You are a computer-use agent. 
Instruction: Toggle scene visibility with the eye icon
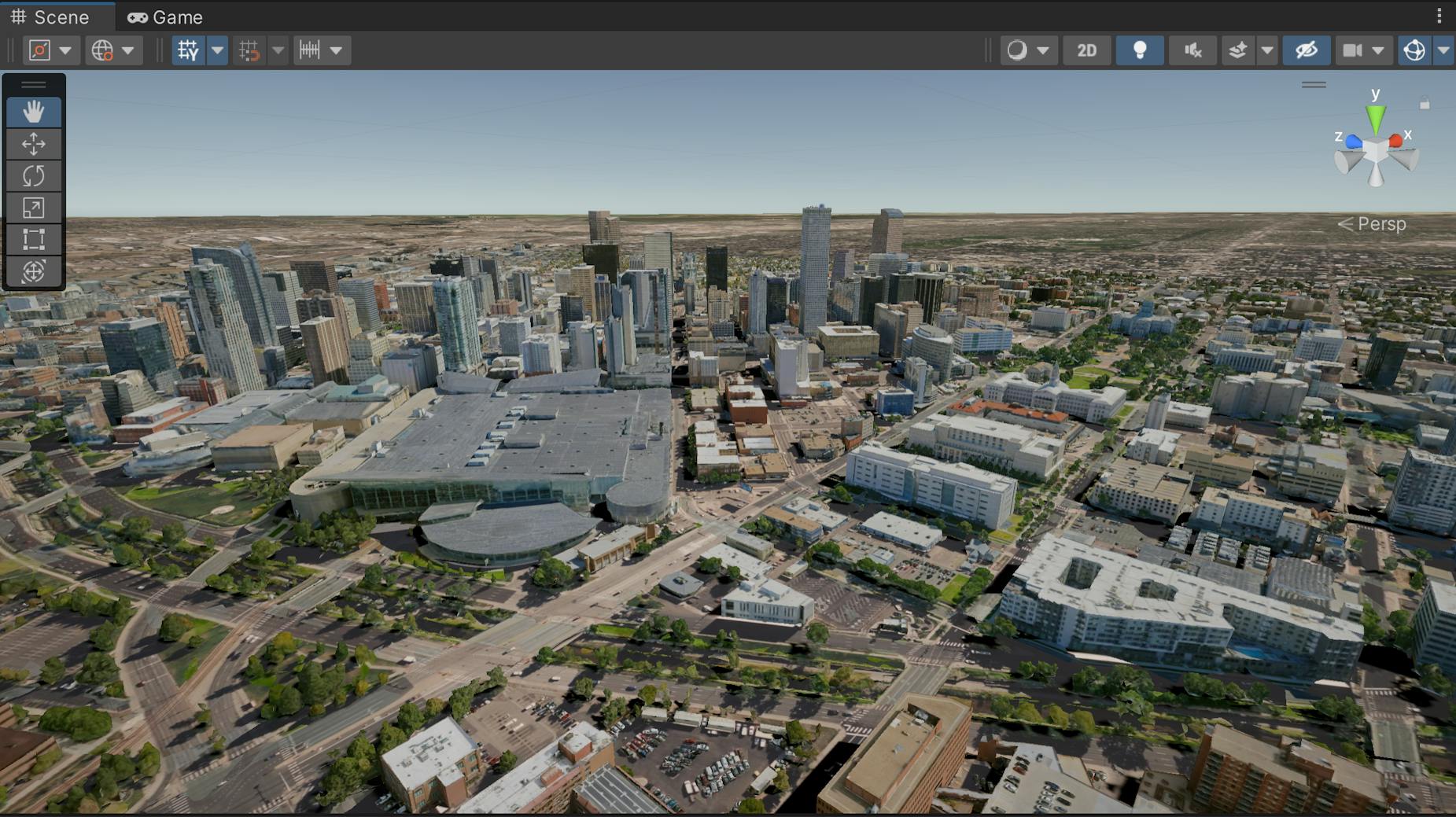coord(1306,50)
